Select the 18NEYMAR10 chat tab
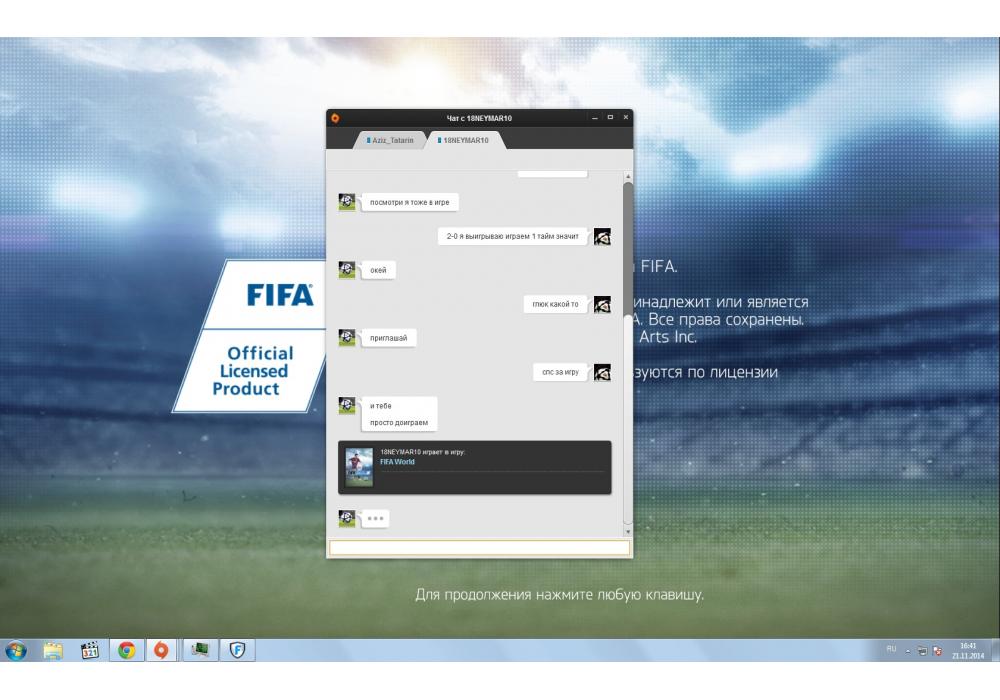 coord(464,141)
